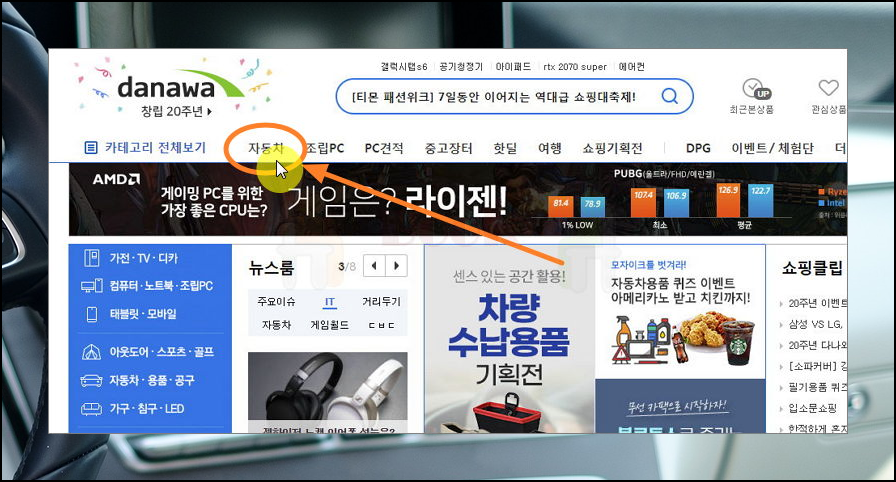Open 카테고리 전체보기 menu

point(155,148)
